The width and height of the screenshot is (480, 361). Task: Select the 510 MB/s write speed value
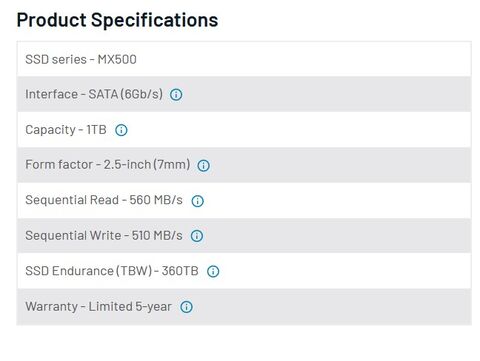click(157, 236)
